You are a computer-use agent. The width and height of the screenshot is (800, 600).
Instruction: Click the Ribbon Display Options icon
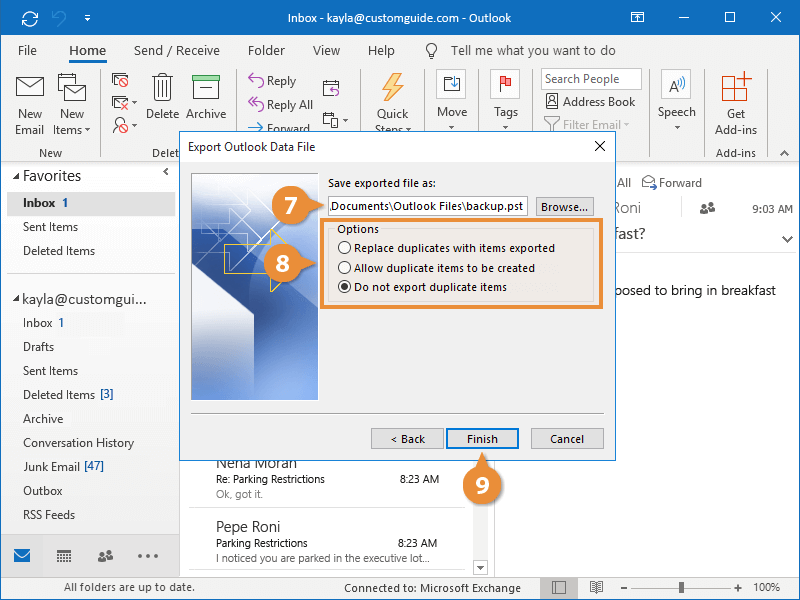tap(637, 18)
